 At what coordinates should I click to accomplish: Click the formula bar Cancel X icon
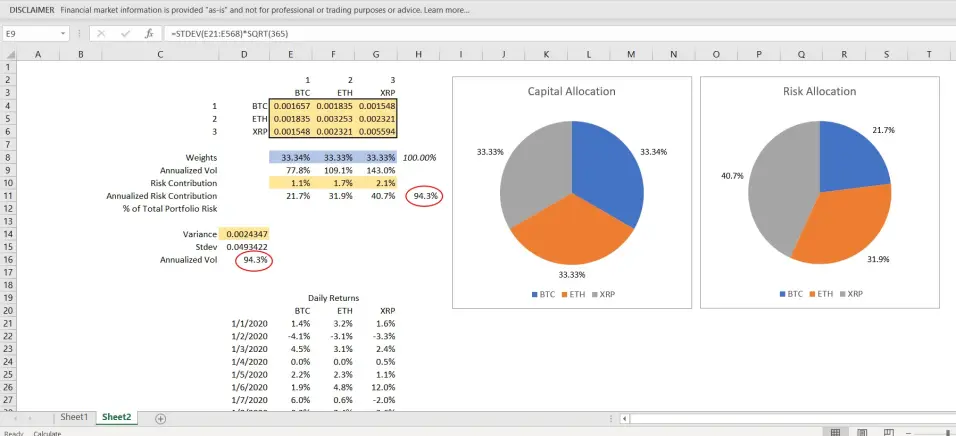(101, 34)
